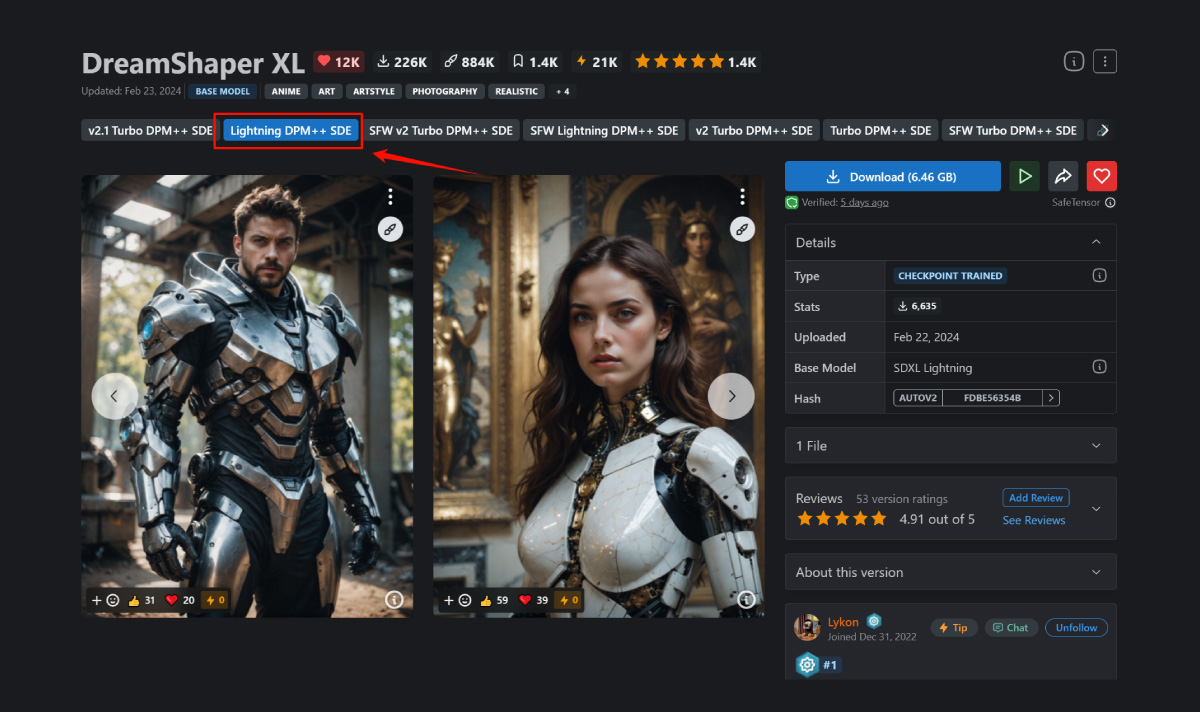1200x712 pixels.
Task: Click the CHECKPOINT TRAINED type badge
Action: click(950, 276)
